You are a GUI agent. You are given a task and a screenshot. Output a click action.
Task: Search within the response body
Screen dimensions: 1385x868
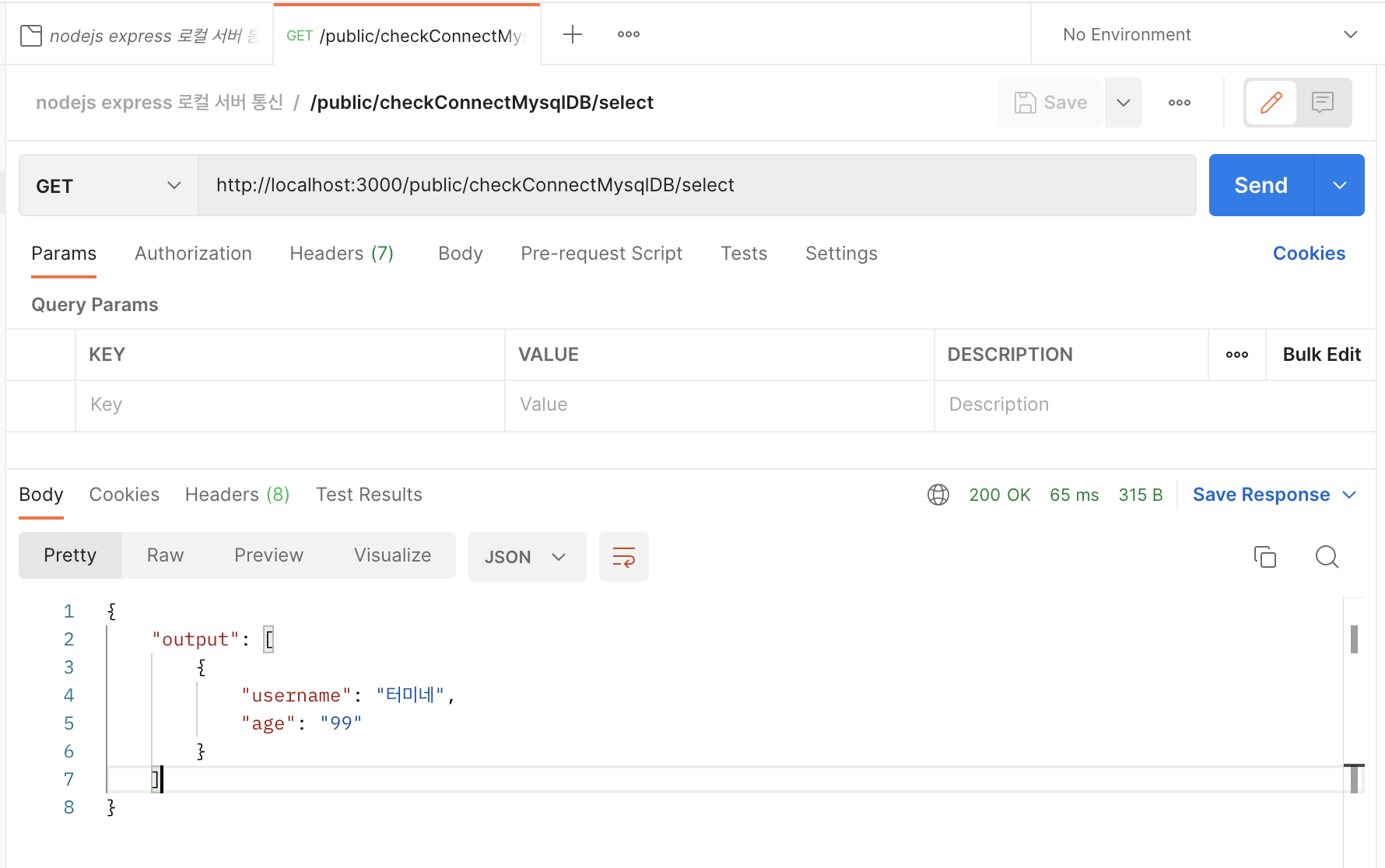(x=1327, y=557)
